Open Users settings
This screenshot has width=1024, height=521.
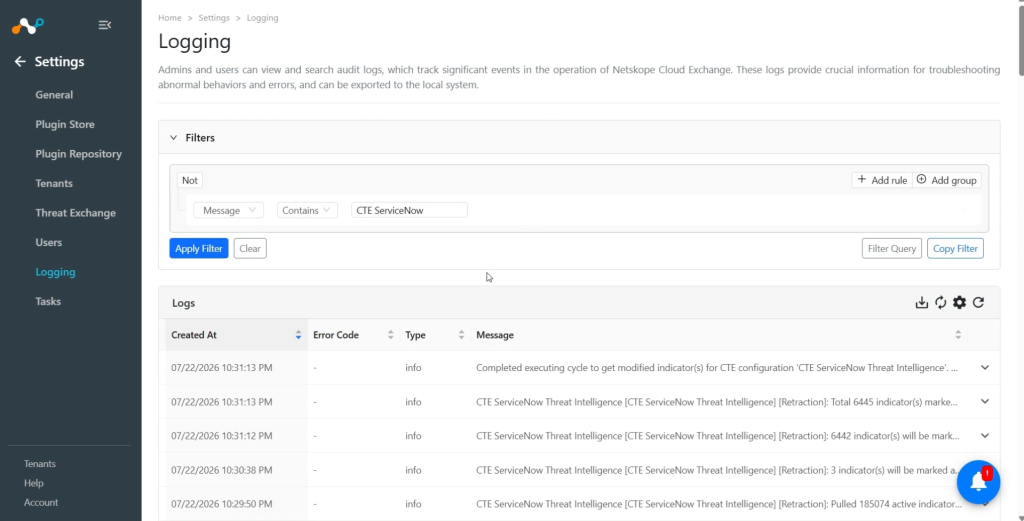coord(48,242)
